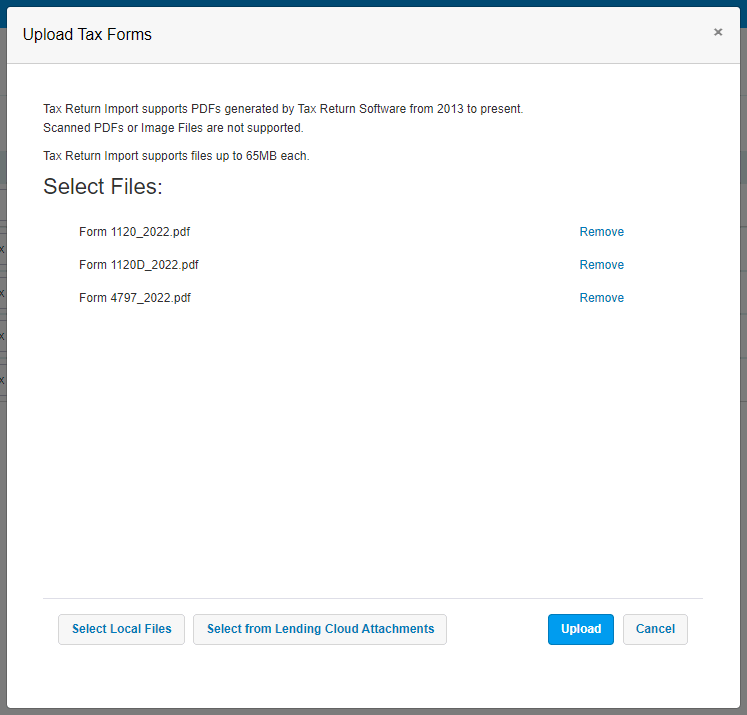Click the Scanned PDFs not supported notice
747x715 pixels.
173,128
